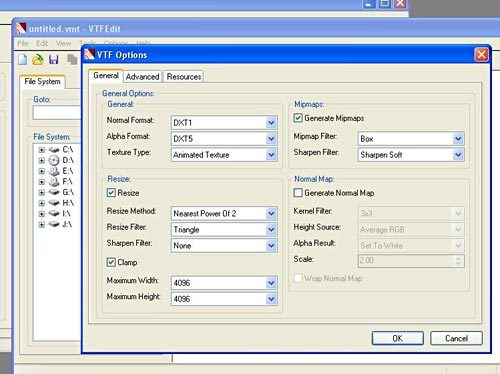
Task: Switch to the General tab
Action: 106,76
